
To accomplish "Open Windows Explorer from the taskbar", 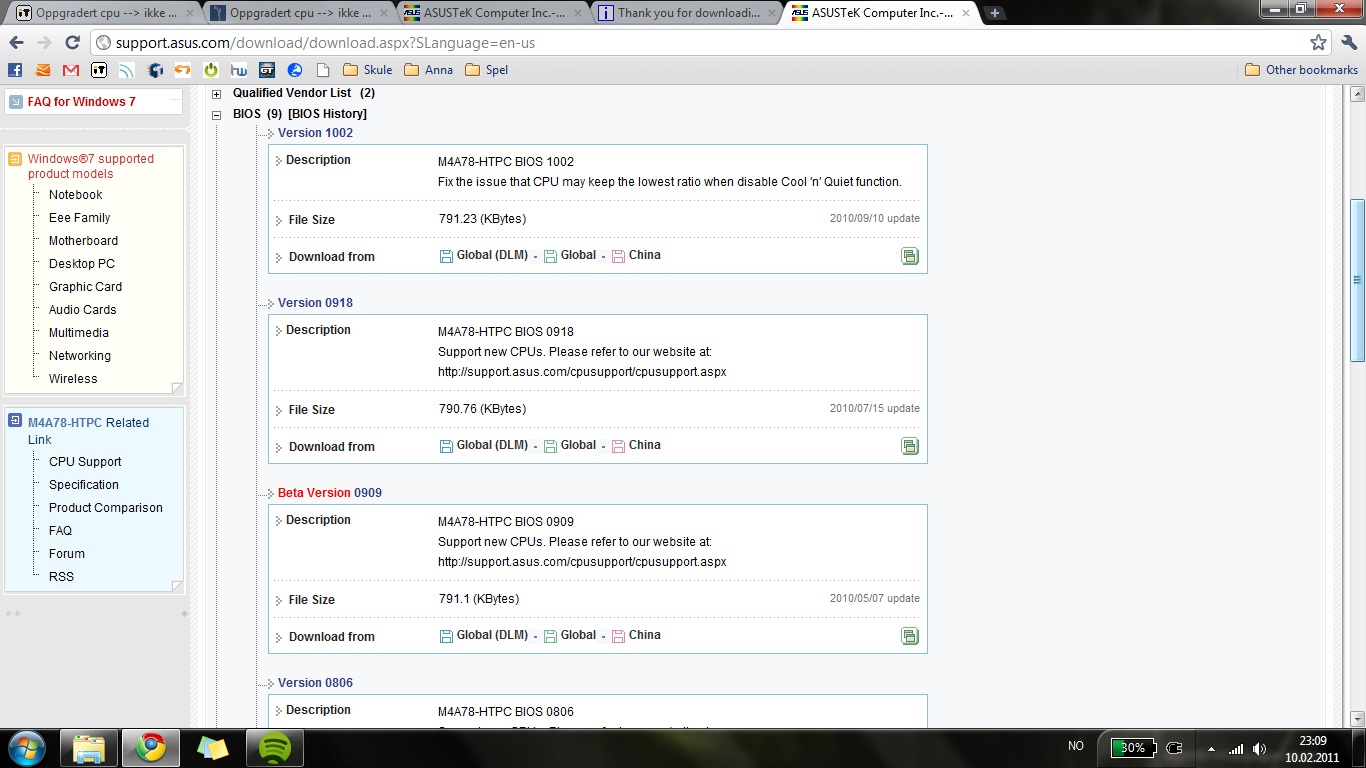I will click(x=89, y=748).
